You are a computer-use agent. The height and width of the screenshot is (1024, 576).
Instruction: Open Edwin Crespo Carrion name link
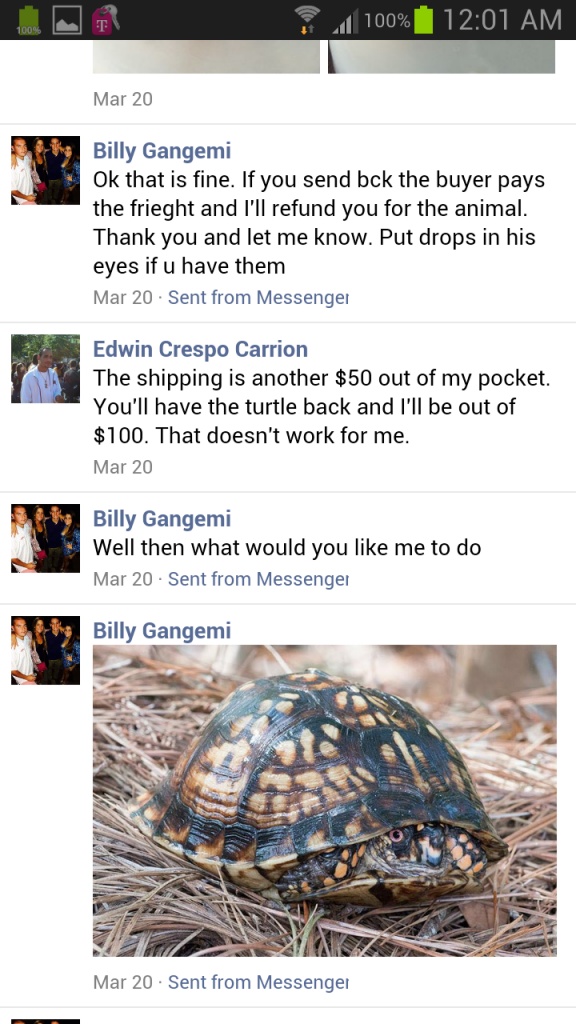pyautogui.click(x=200, y=349)
